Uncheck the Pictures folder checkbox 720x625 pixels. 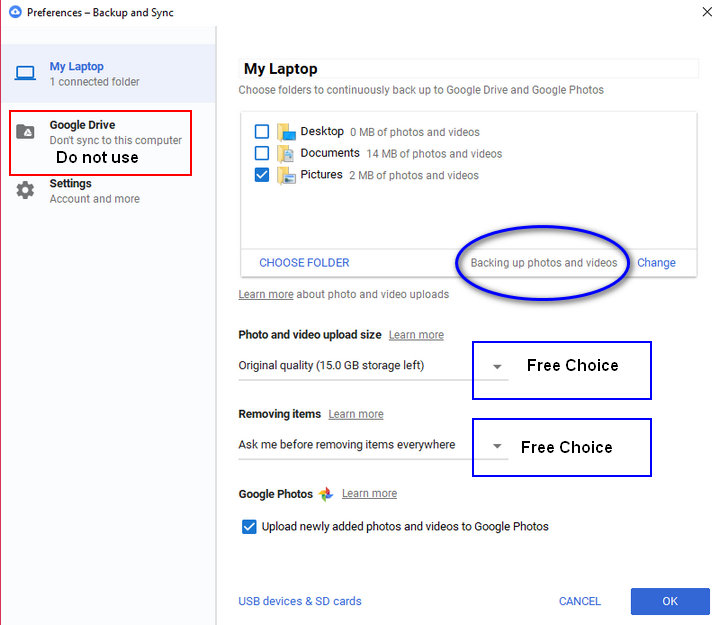coord(262,175)
